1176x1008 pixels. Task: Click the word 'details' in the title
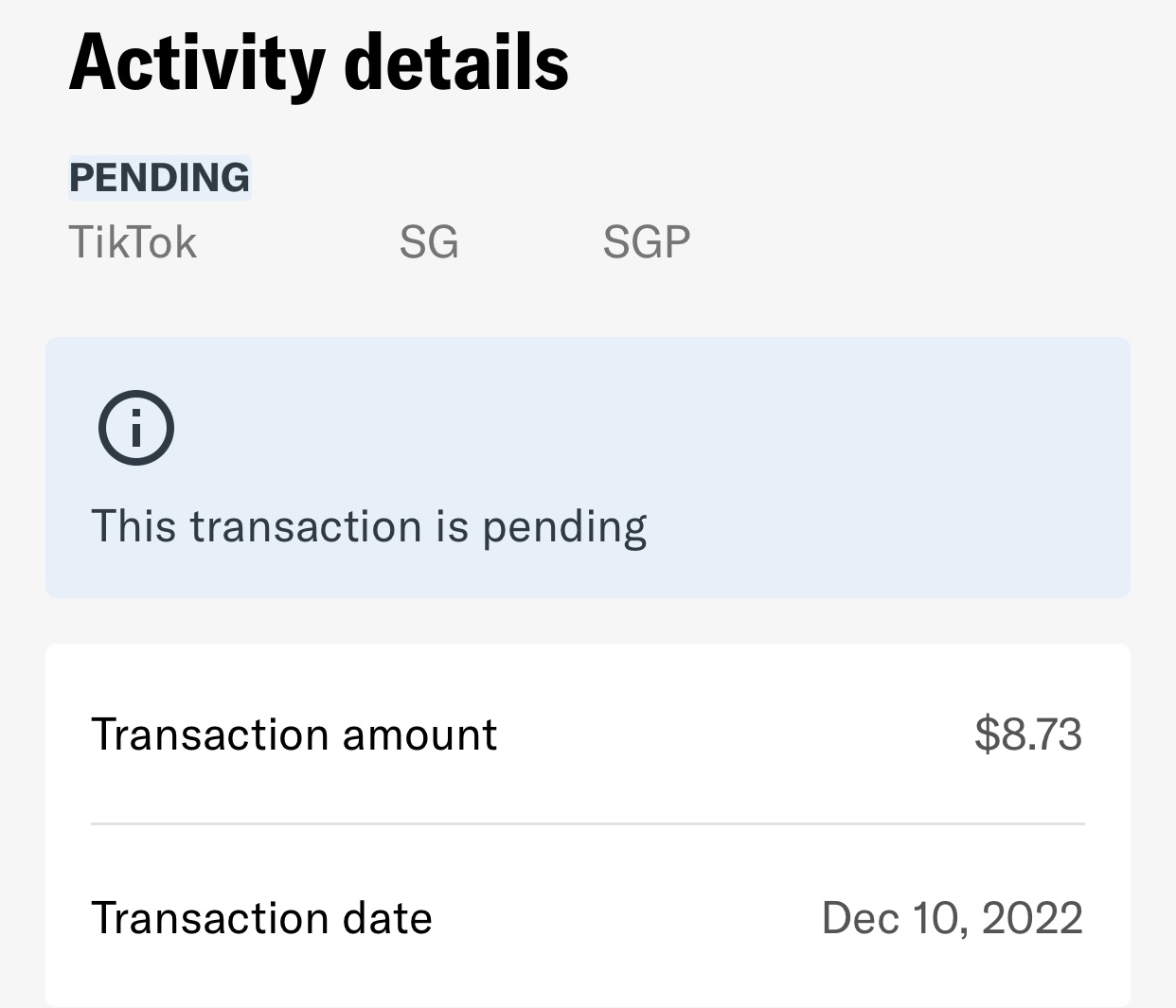tap(457, 62)
